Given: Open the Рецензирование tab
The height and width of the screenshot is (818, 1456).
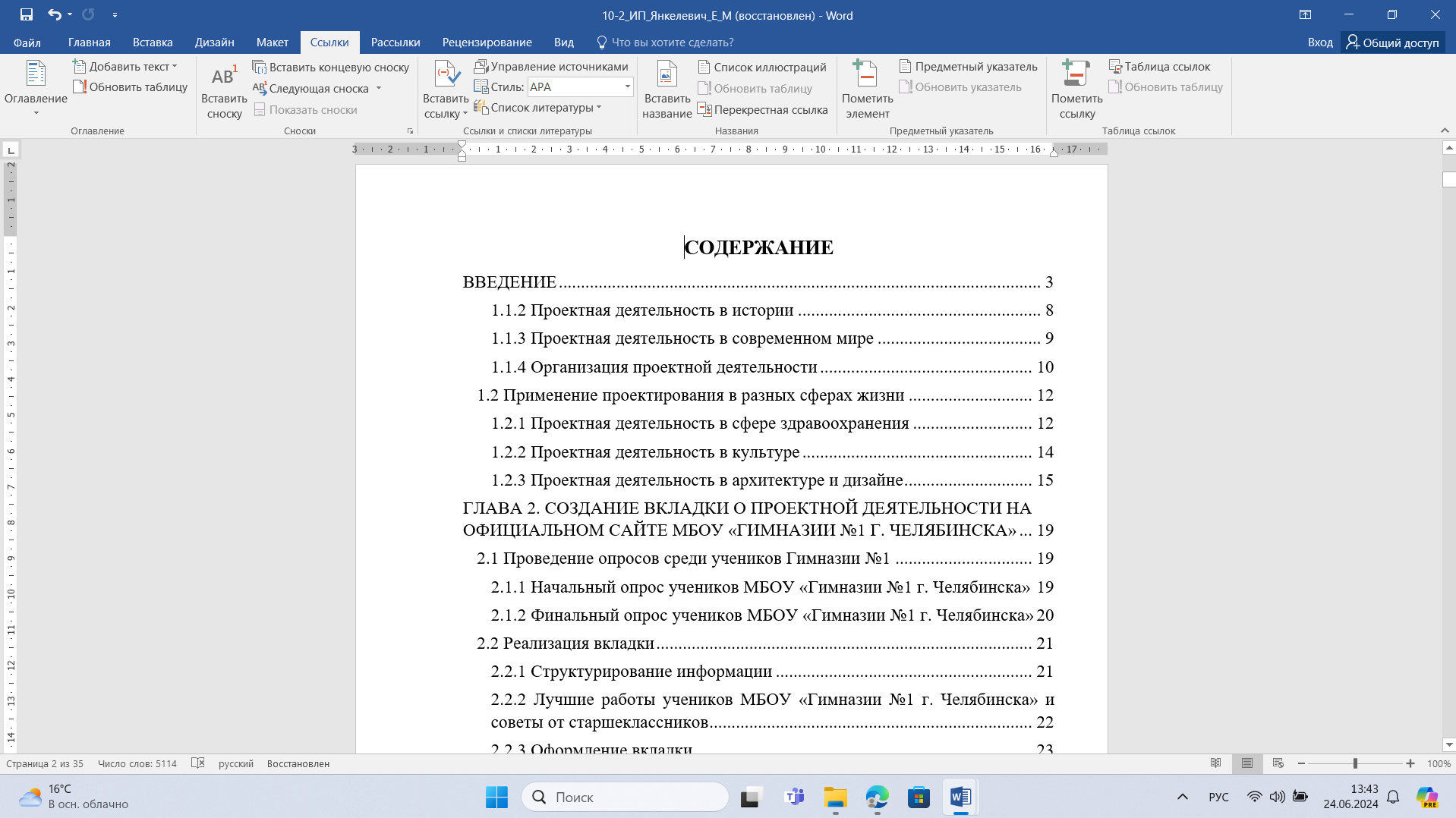Looking at the screenshot, I should 487,42.
